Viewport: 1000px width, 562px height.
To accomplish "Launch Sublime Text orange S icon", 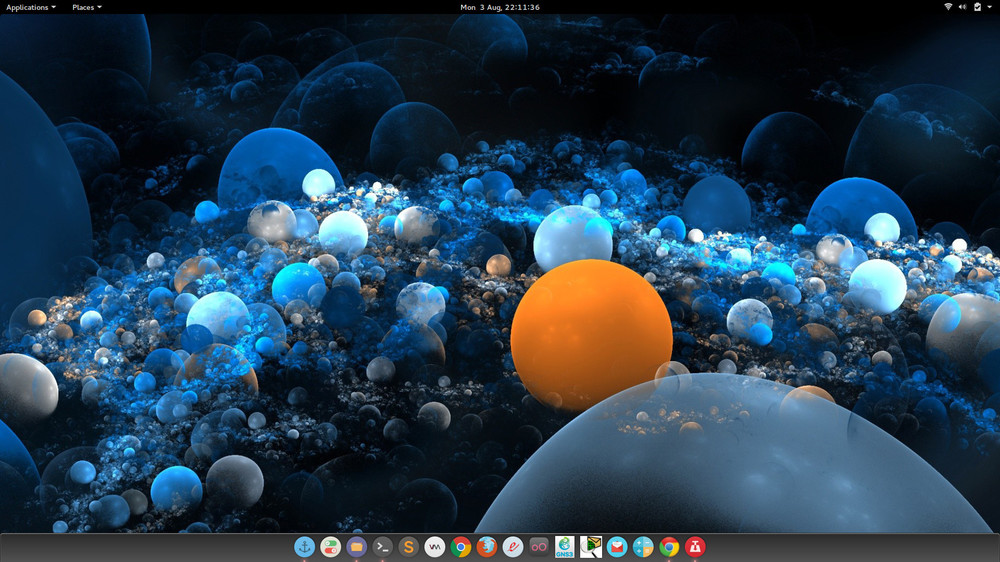I will [x=408, y=547].
